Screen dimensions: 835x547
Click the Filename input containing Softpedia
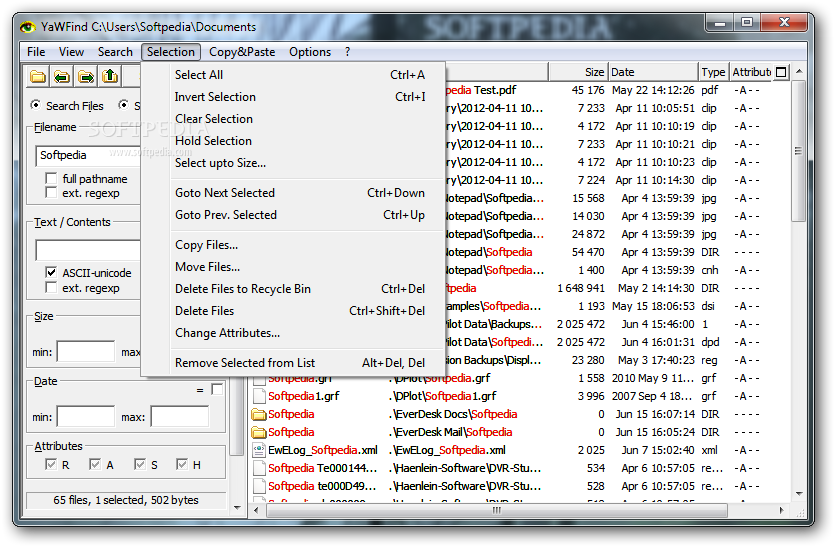pos(88,156)
